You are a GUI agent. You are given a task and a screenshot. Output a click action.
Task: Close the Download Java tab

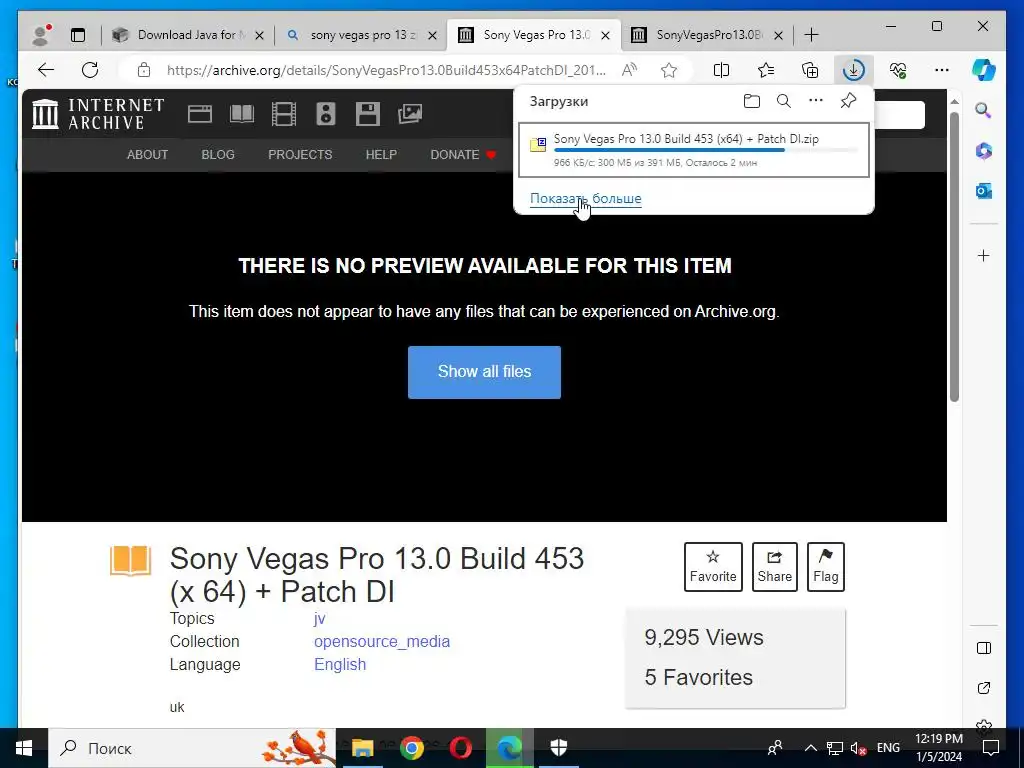pyautogui.click(x=259, y=35)
